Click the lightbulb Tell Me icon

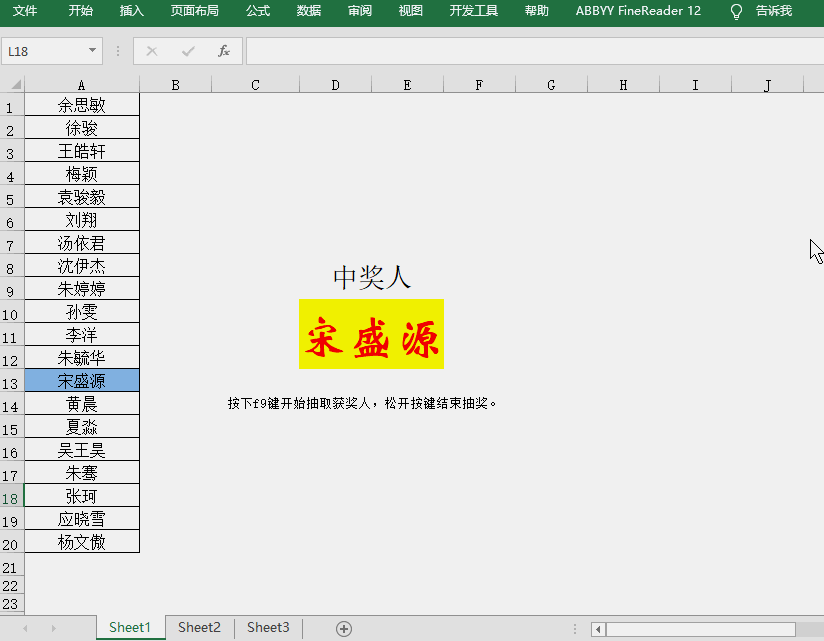pyautogui.click(x=736, y=11)
